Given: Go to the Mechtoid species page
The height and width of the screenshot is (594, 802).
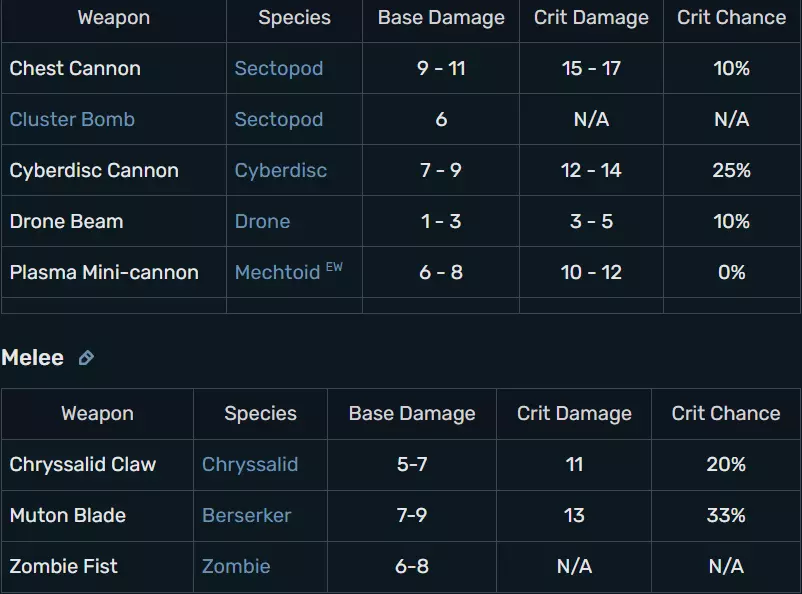Looking at the screenshot, I should coord(277,273).
